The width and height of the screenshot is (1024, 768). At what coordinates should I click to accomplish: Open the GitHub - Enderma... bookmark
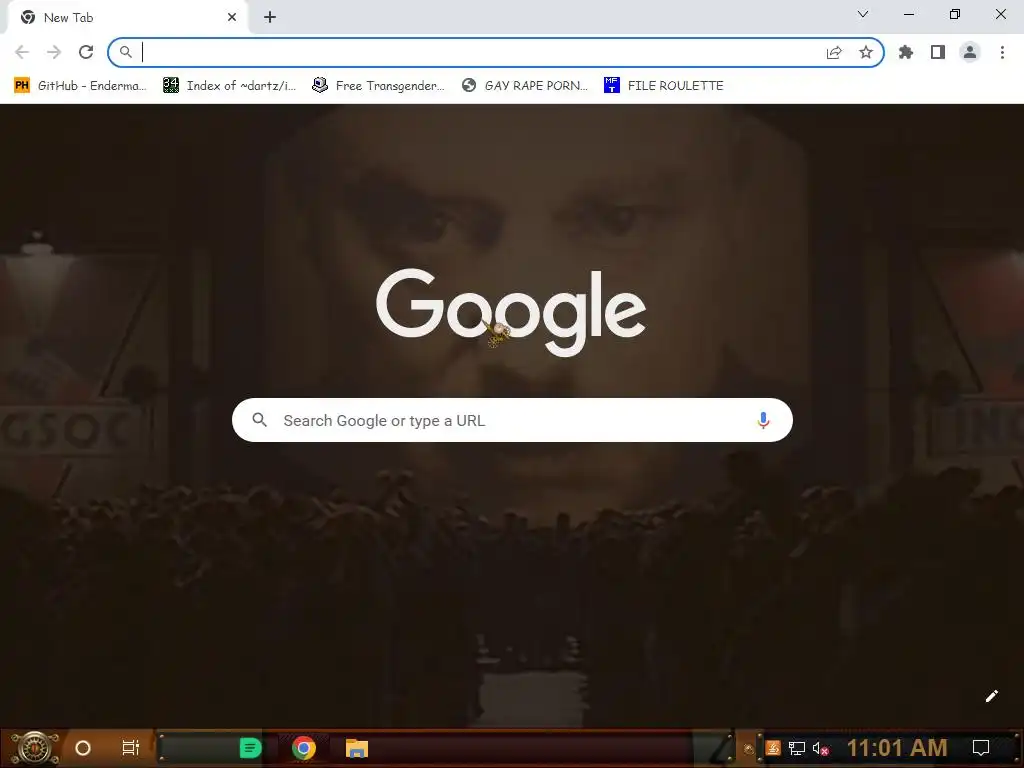[80, 86]
